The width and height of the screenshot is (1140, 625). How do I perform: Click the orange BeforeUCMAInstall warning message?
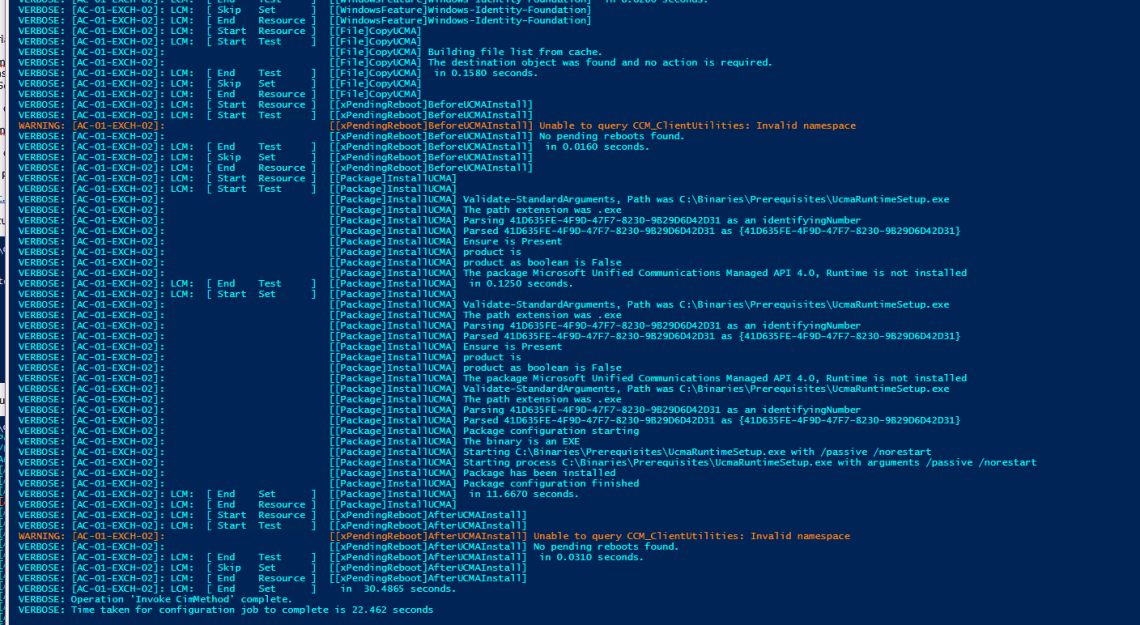coord(696,126)
